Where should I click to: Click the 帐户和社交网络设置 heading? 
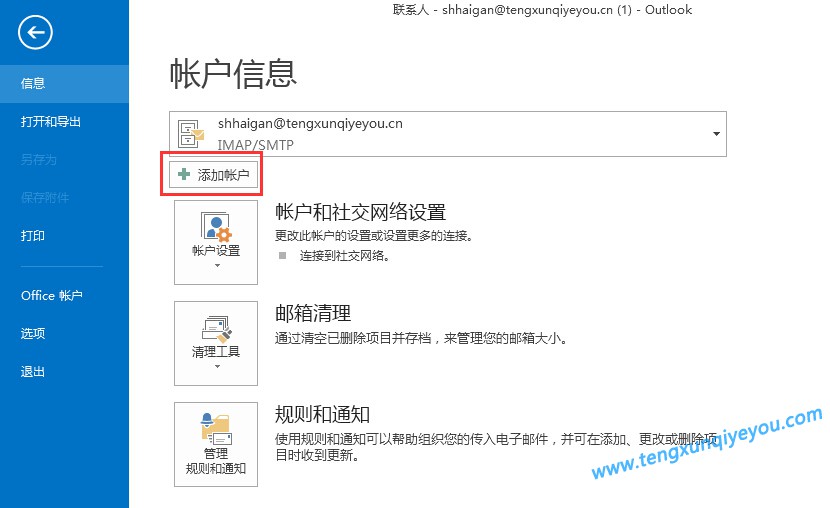click(x=360, y=212)
